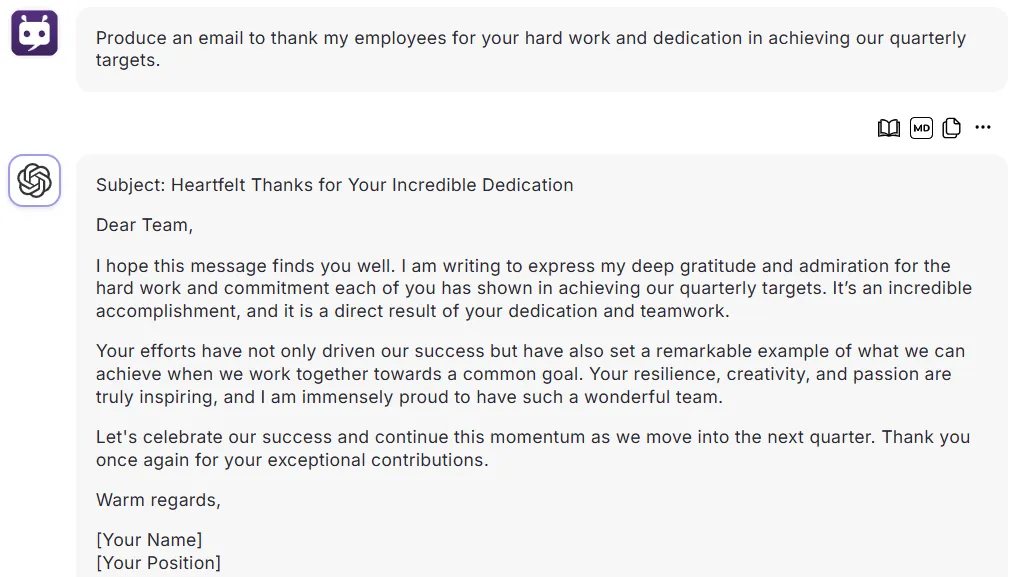Click the 'Dear Team,' greeting line
This screenshot has height=577, width=1019.
[144, 225]
